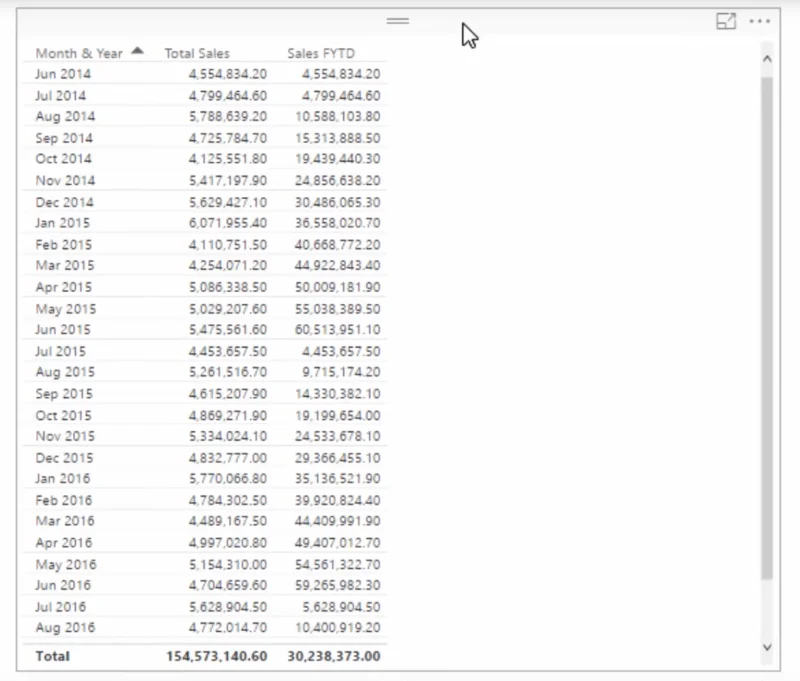Select the Sep 2014 row label
800x681 pixels.
pyautogui.click(x=64, y=138)
